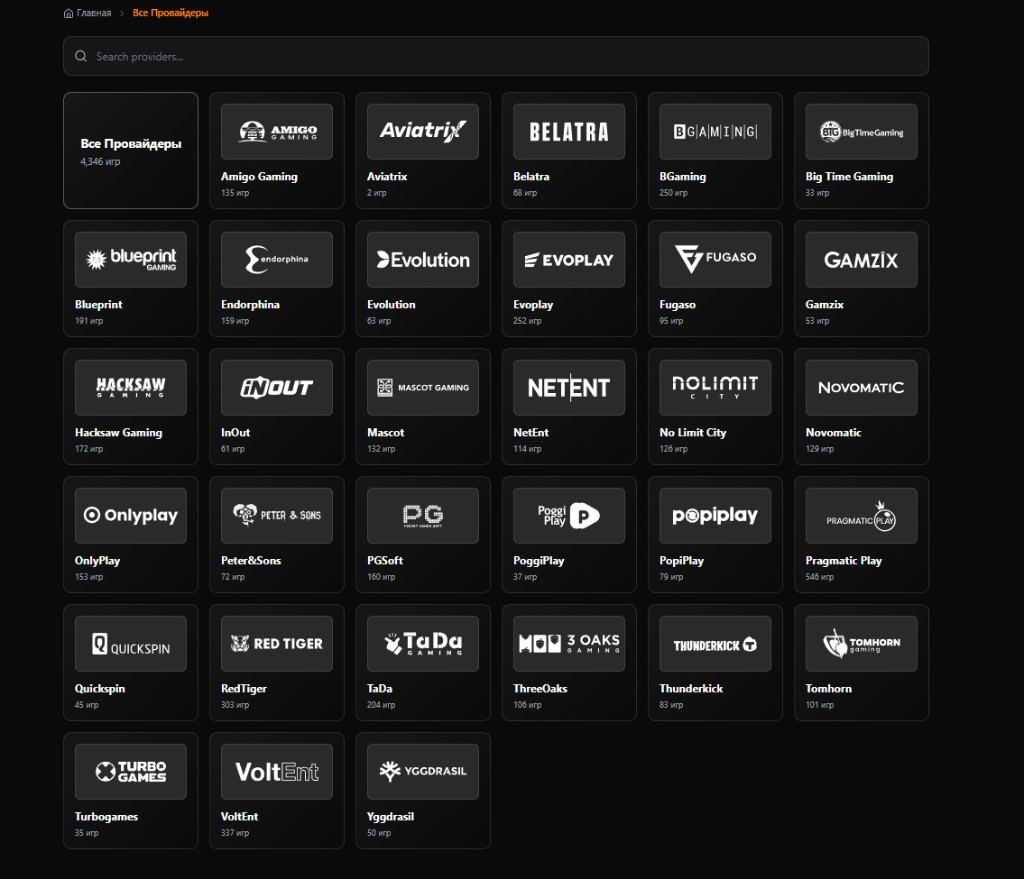This screenshot has width=1024, height=879.
Task: Click the Quickspin logo
Action: point(131,643)
